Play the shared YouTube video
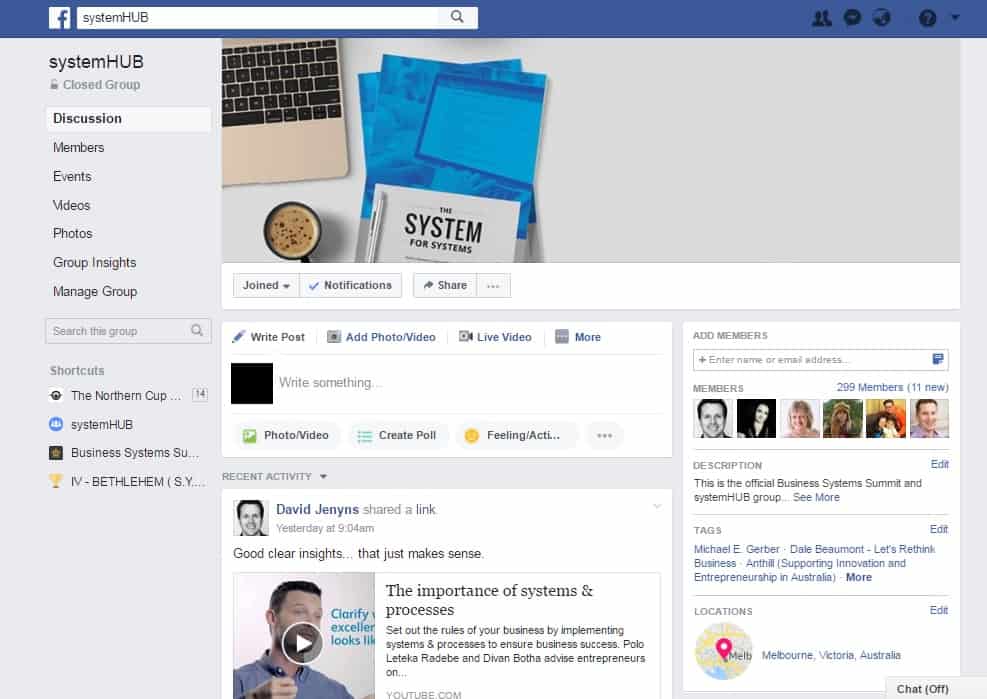Viewport: 987px width, 699px height. [302, 642]
